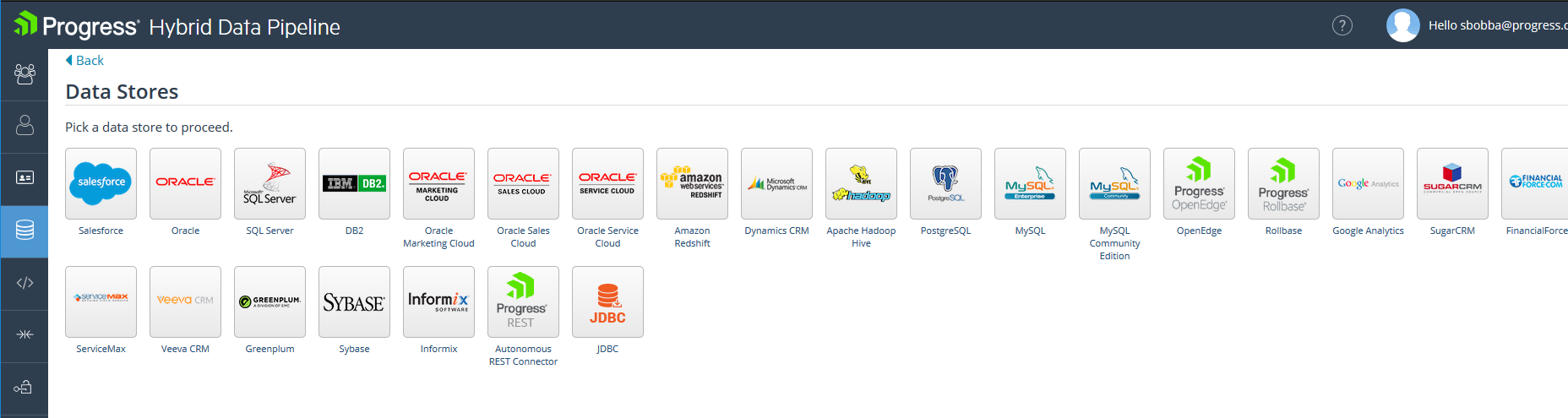The image size is (1568, 418).
Task: Open the collapse arrows sidebar icon
Action: [x=24, y=334]
